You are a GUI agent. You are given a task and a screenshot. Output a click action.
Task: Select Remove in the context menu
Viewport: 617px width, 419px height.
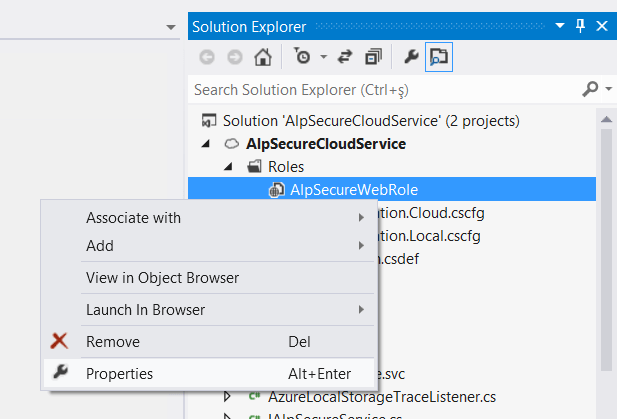(x=112, y=341)
